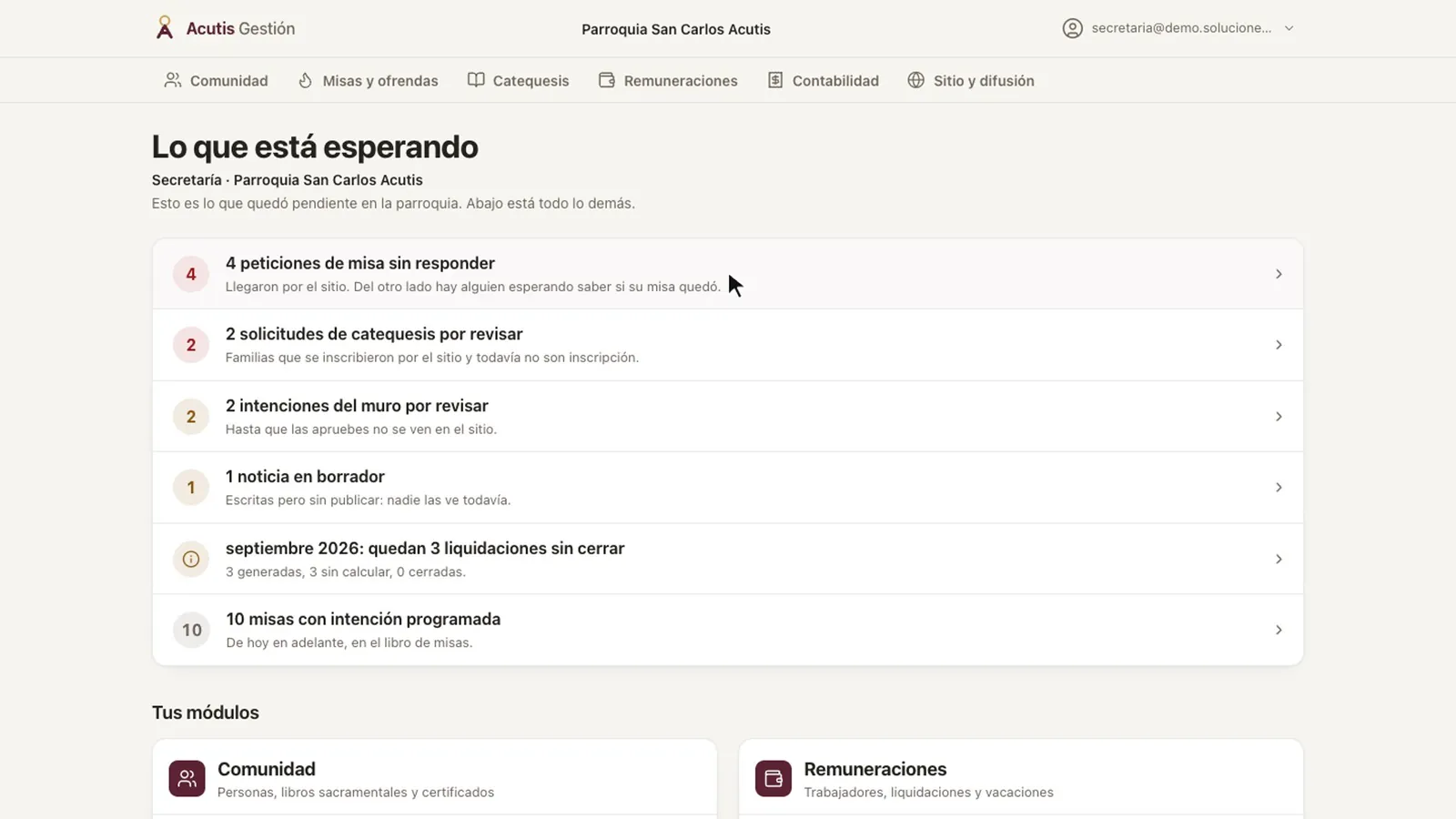Image resolution: width=1456 pixels, height=819 pixels.
Task: Expand chevron on intenciones del muro row
Action: (x=1279, y=417)
